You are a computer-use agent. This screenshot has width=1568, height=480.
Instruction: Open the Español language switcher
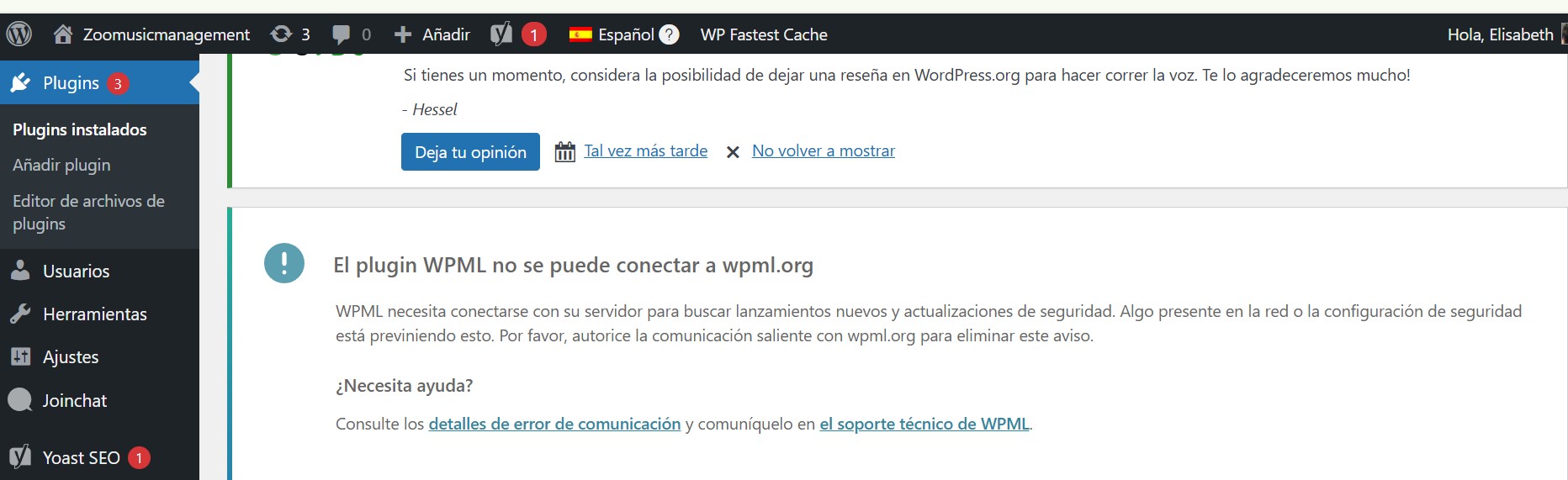pyautogui.click(x=626, y=34)
